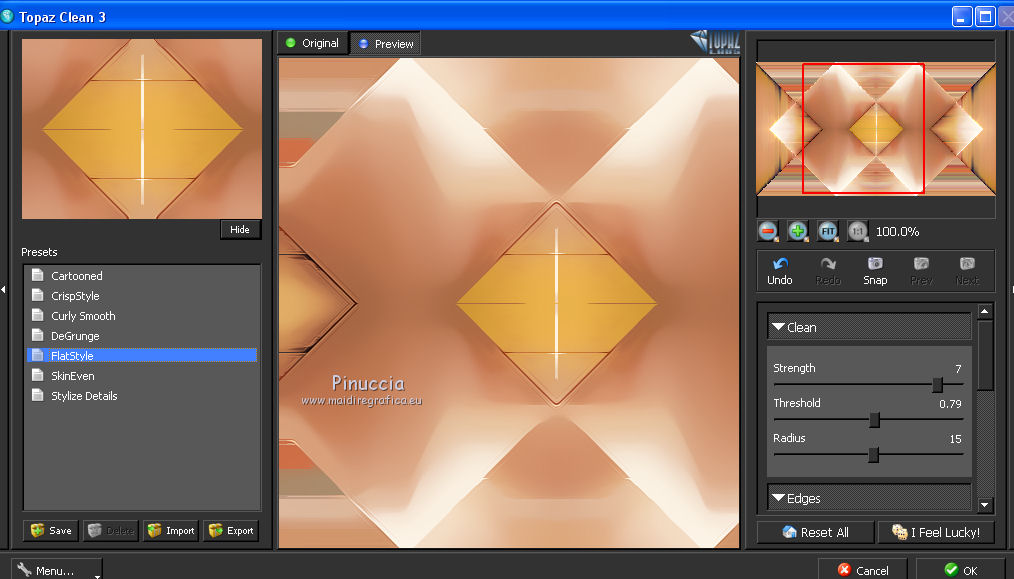Collapse the Edges settings section
The height and width of the screenshot is (579, 1014).
click(869, 498)
